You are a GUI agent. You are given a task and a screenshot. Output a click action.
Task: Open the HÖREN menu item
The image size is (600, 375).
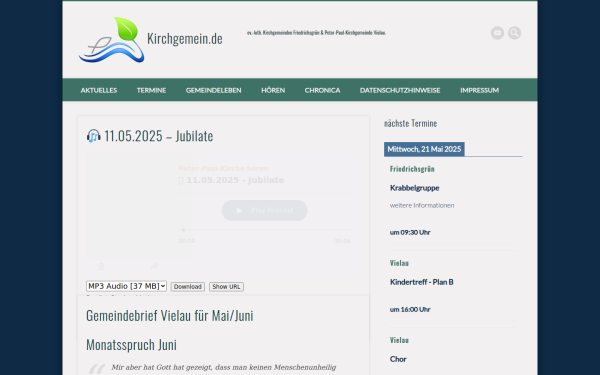pyautogui.click(x=273, y=90)
